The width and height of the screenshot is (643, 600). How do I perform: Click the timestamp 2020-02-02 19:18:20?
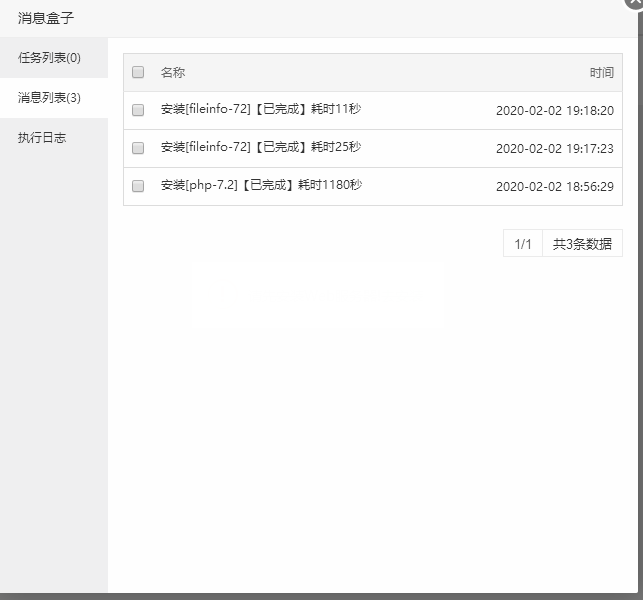[x=555, y=111]
